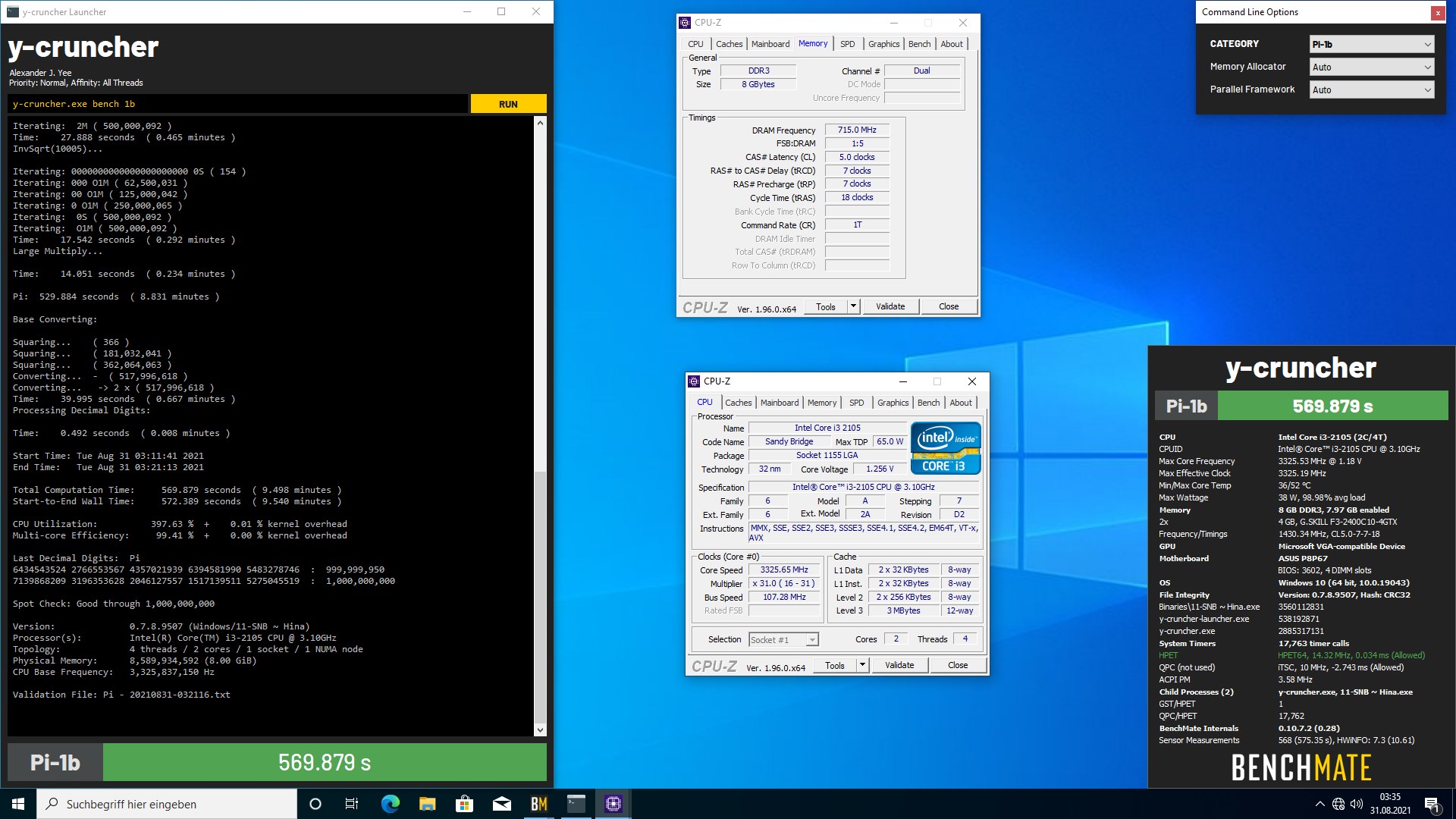This screenshot has width=1456, height=819.
Task: Select Memory tab in lower CPU-Z window
Action: [x=822, y=403]
